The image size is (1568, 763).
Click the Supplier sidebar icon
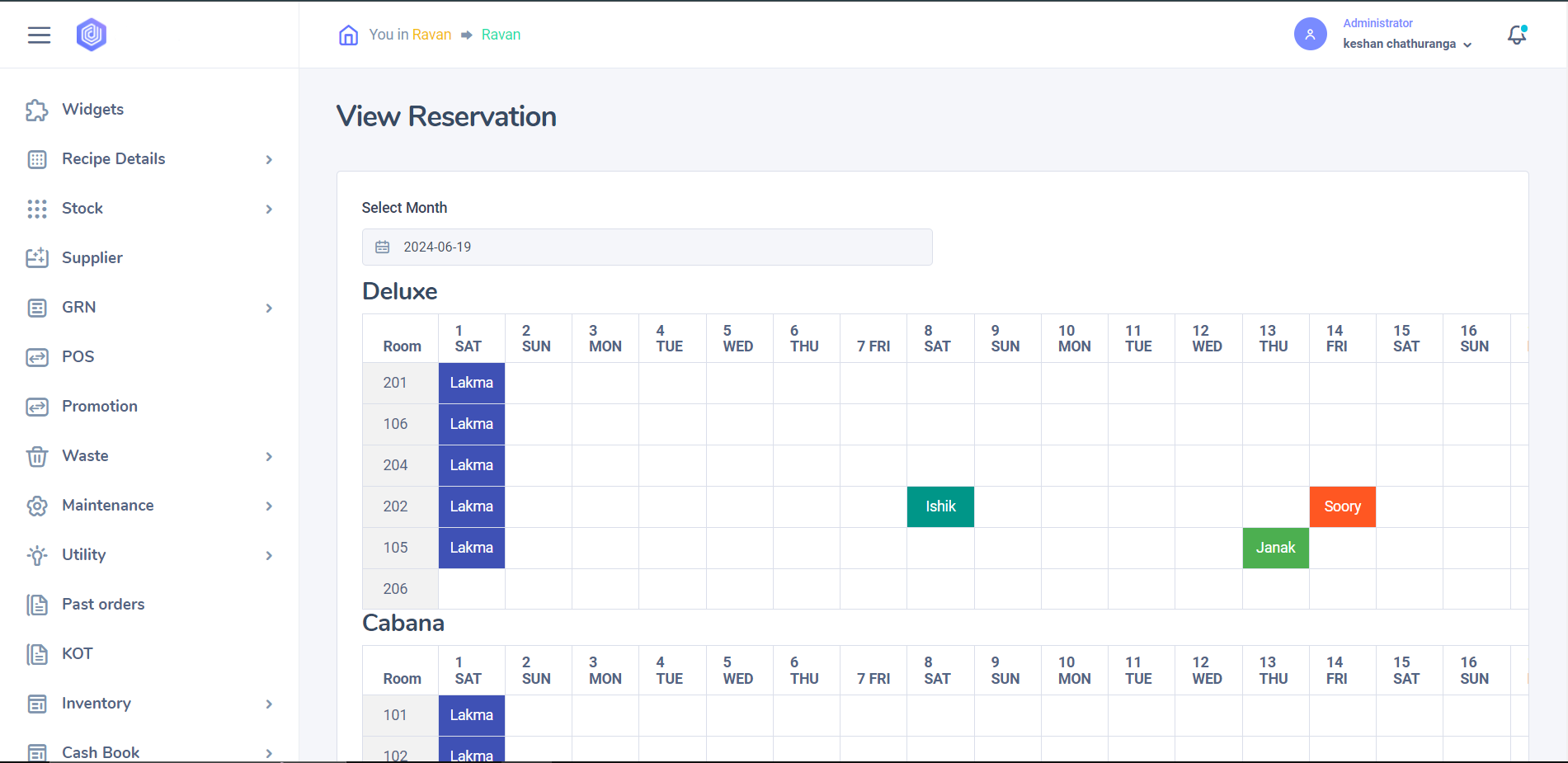[37, 258]
